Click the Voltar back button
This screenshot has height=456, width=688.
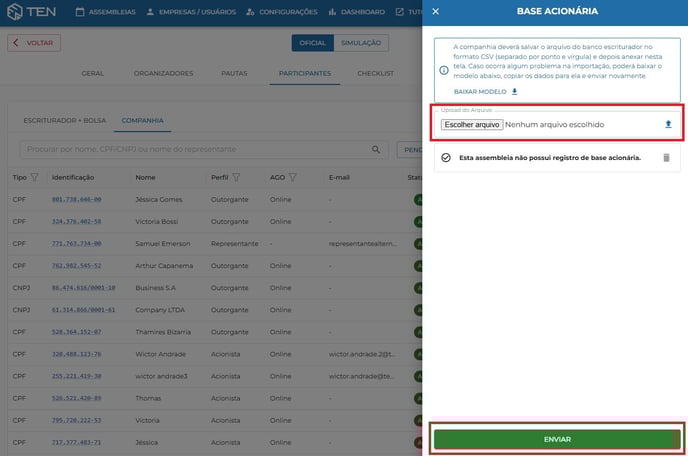click(x=34, y=43)
